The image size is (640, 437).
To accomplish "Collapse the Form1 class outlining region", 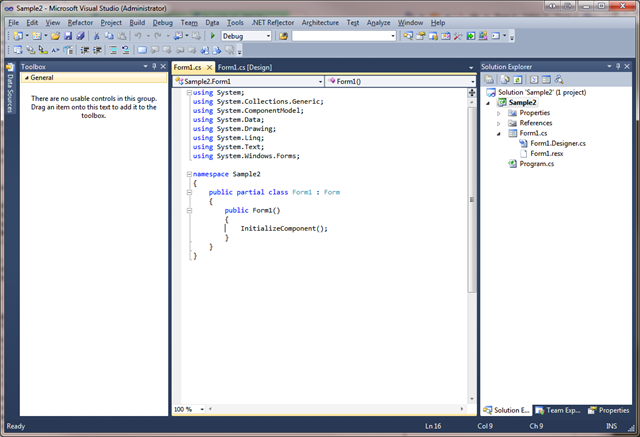I will (x=189, y=192).
